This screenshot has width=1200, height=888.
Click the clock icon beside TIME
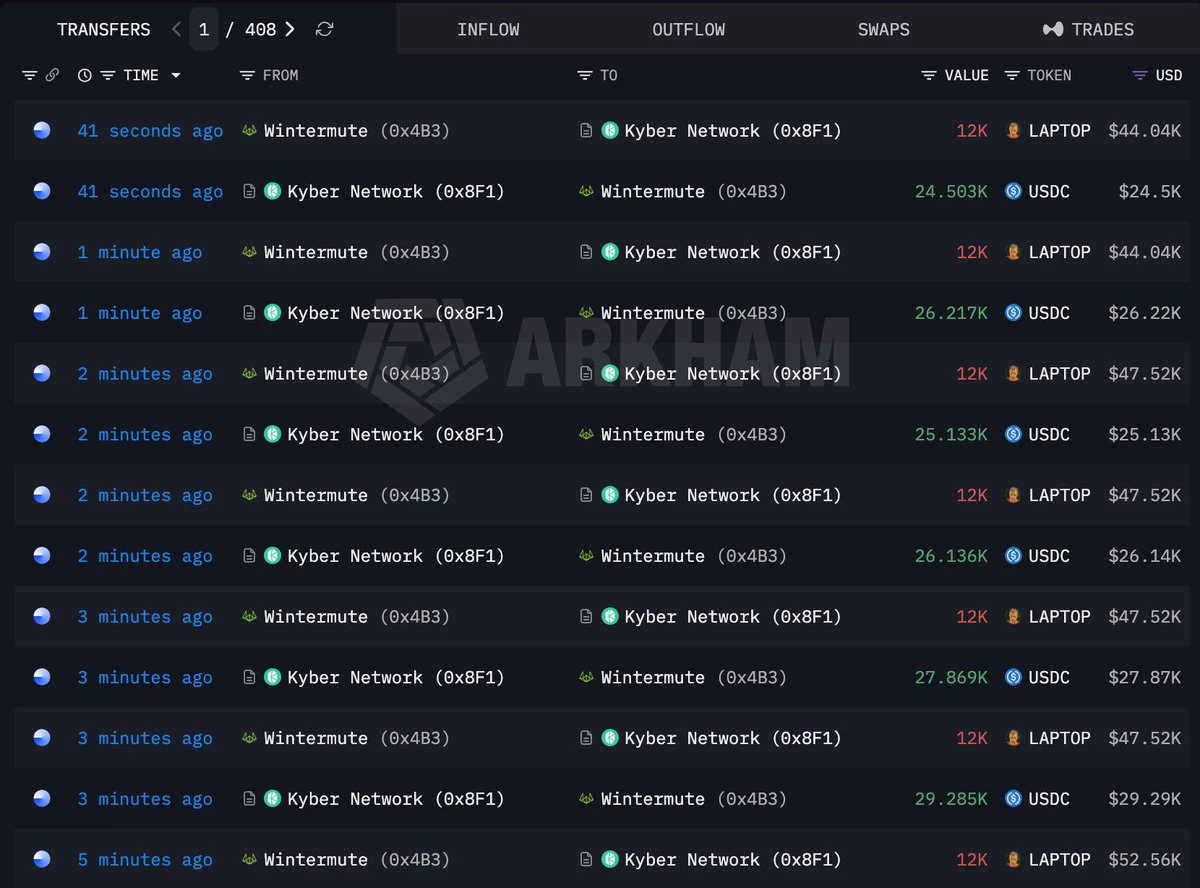coord(84,75)
